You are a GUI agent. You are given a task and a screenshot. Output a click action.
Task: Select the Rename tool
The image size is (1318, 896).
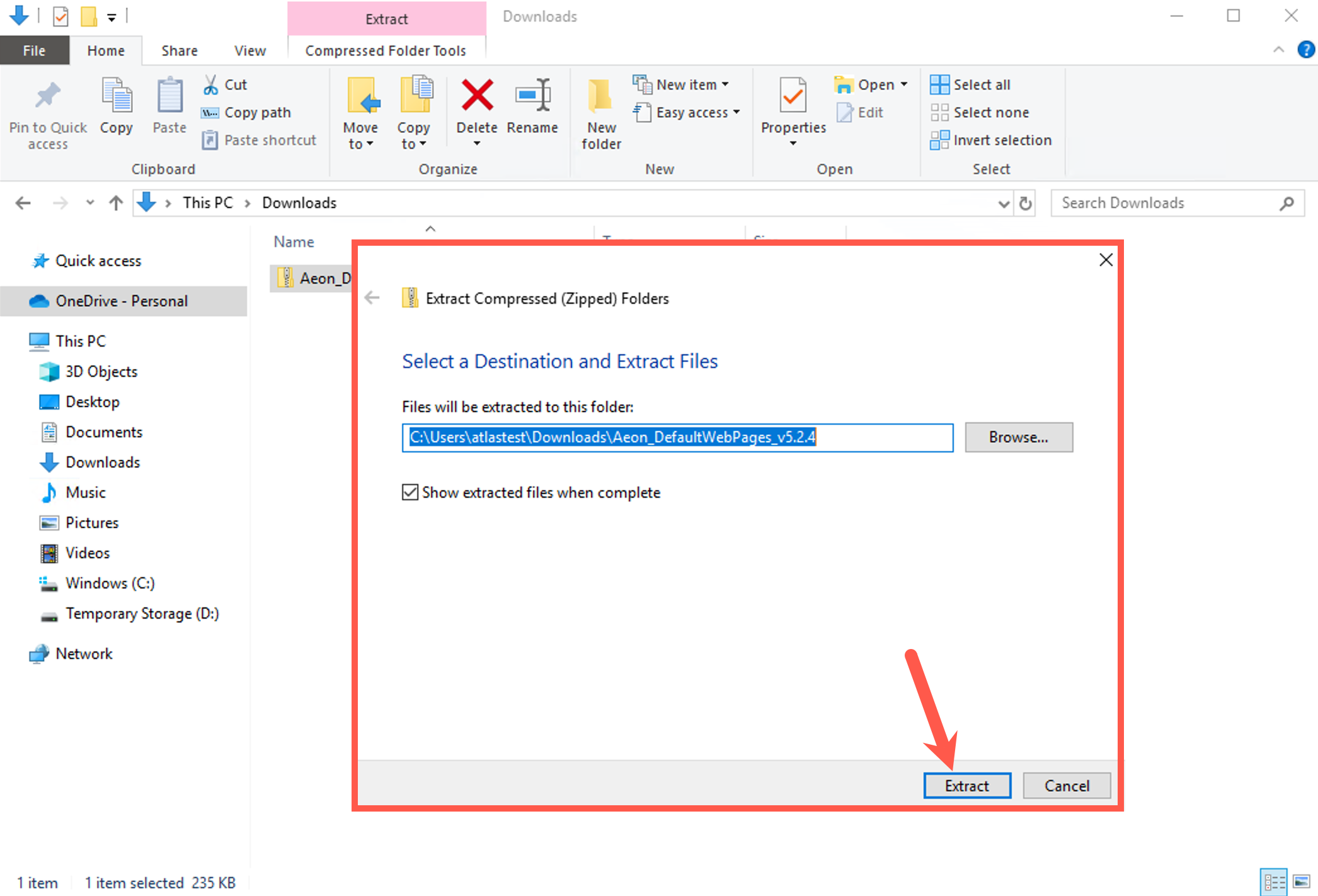click(532, 112)
